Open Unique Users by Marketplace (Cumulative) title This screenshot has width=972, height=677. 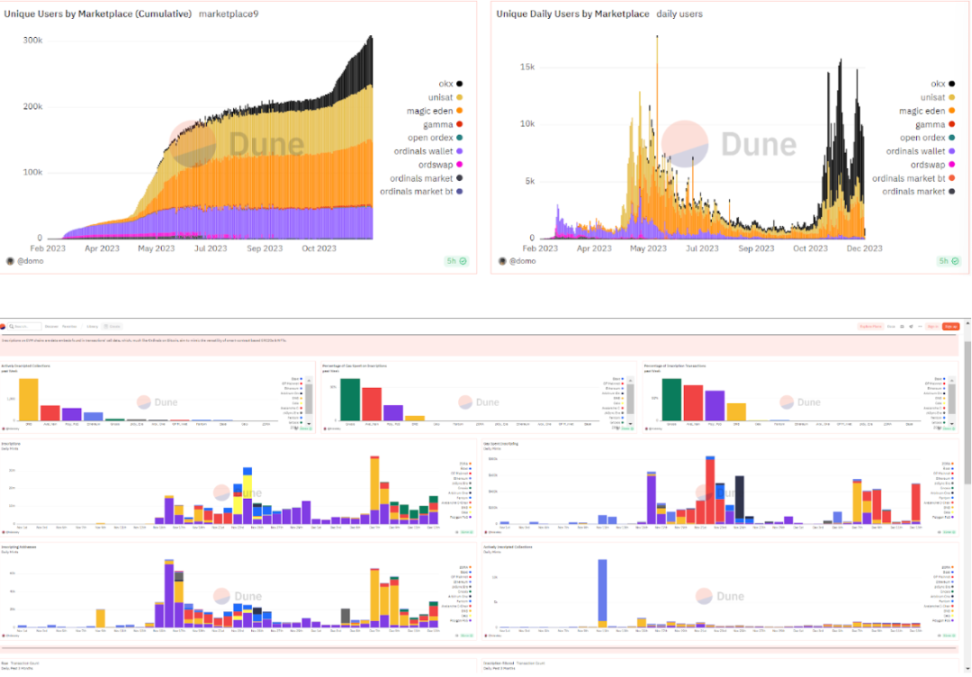98,15
